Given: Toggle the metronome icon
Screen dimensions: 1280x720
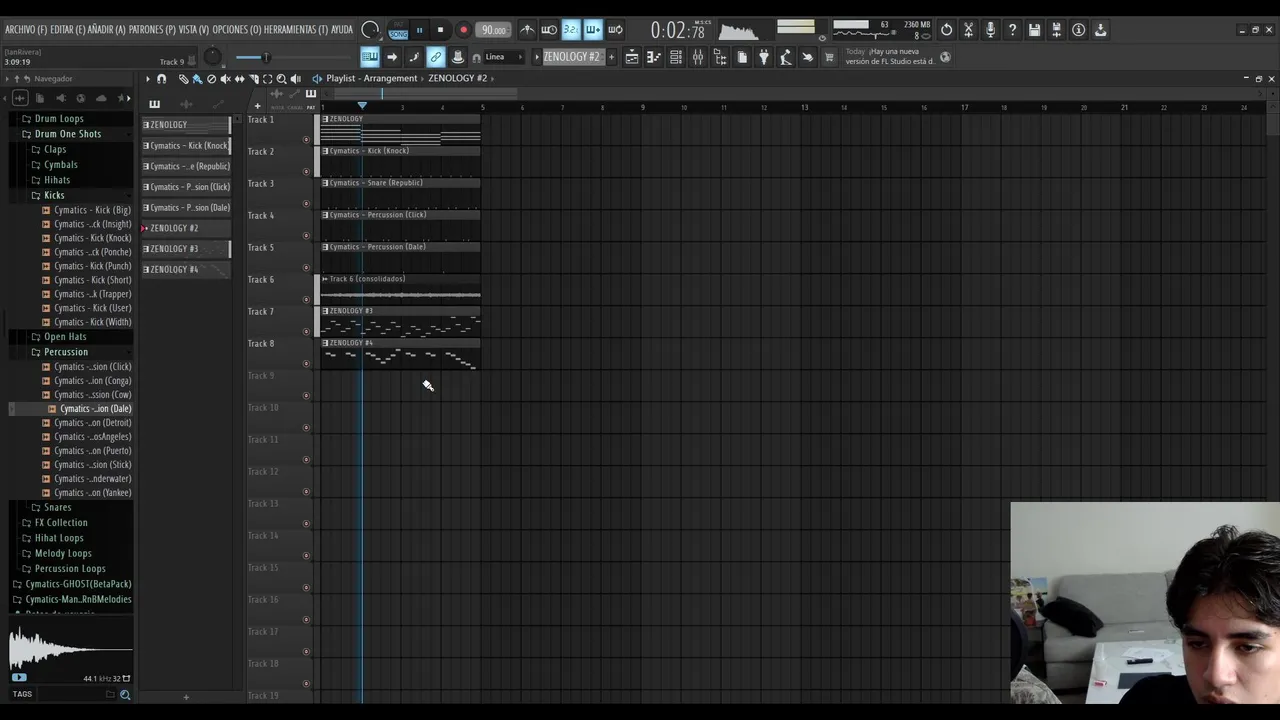Looking at the screenshot, I should tap(527, 30).
